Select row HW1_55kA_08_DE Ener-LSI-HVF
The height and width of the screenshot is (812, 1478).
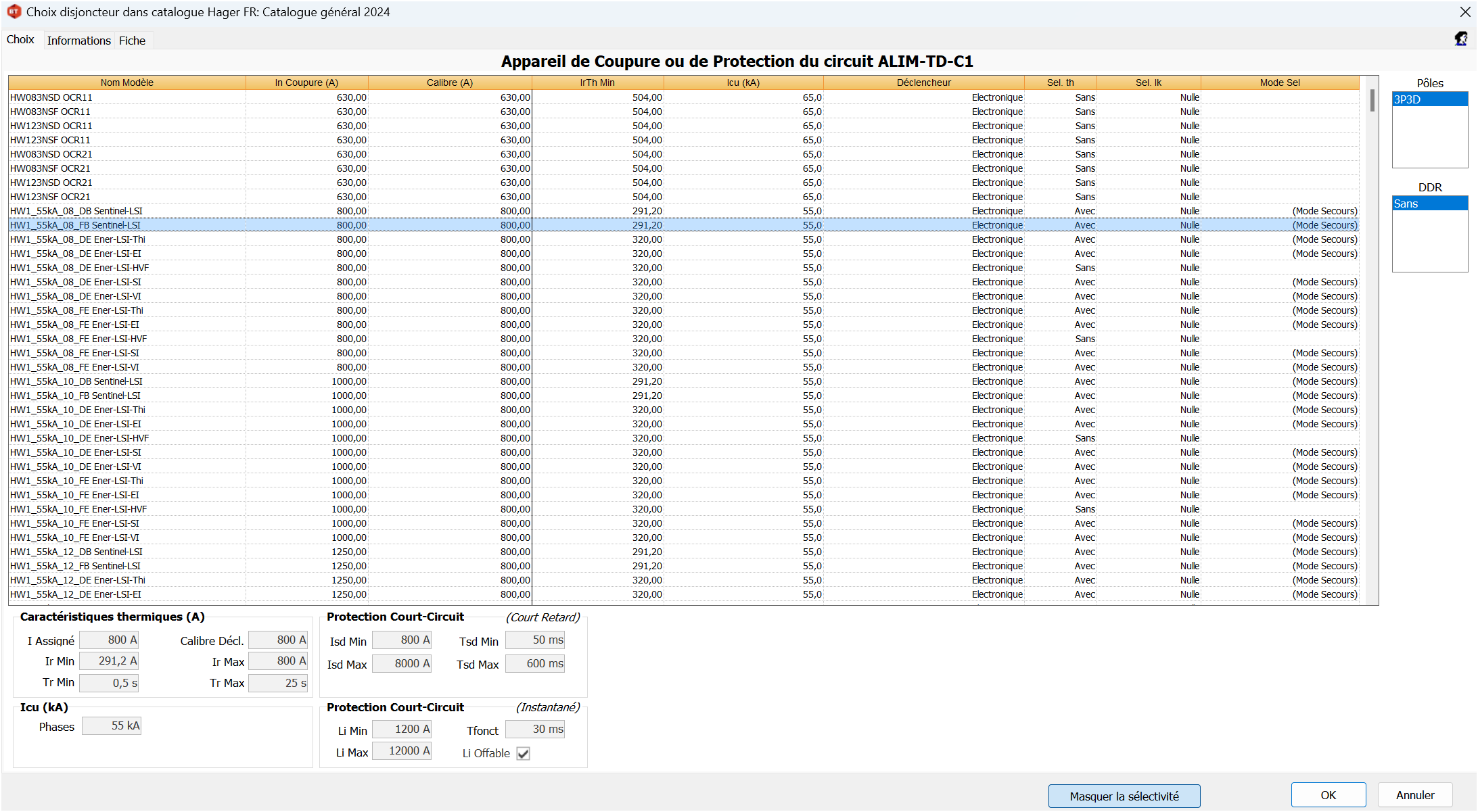coord(79,268)
